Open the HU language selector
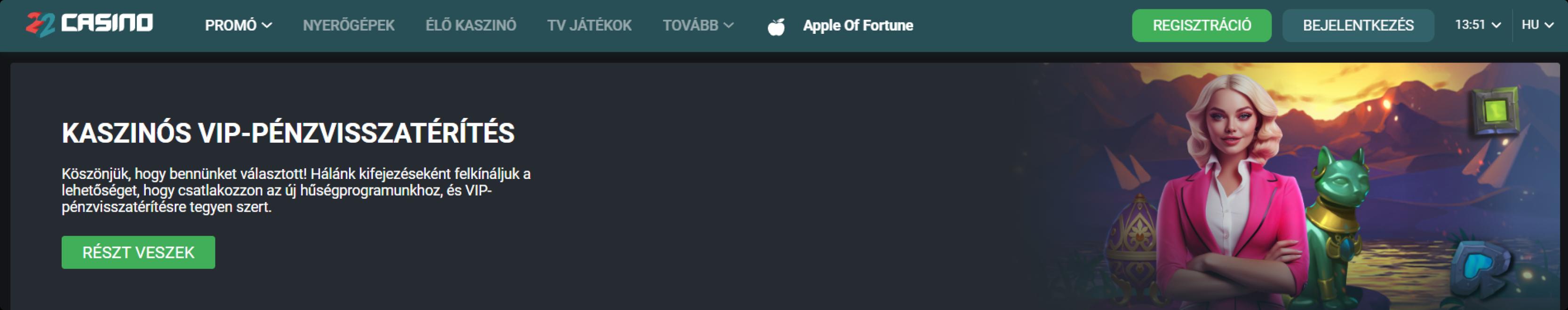Viewport: 1568px width, 310px height. [1537, 25]
